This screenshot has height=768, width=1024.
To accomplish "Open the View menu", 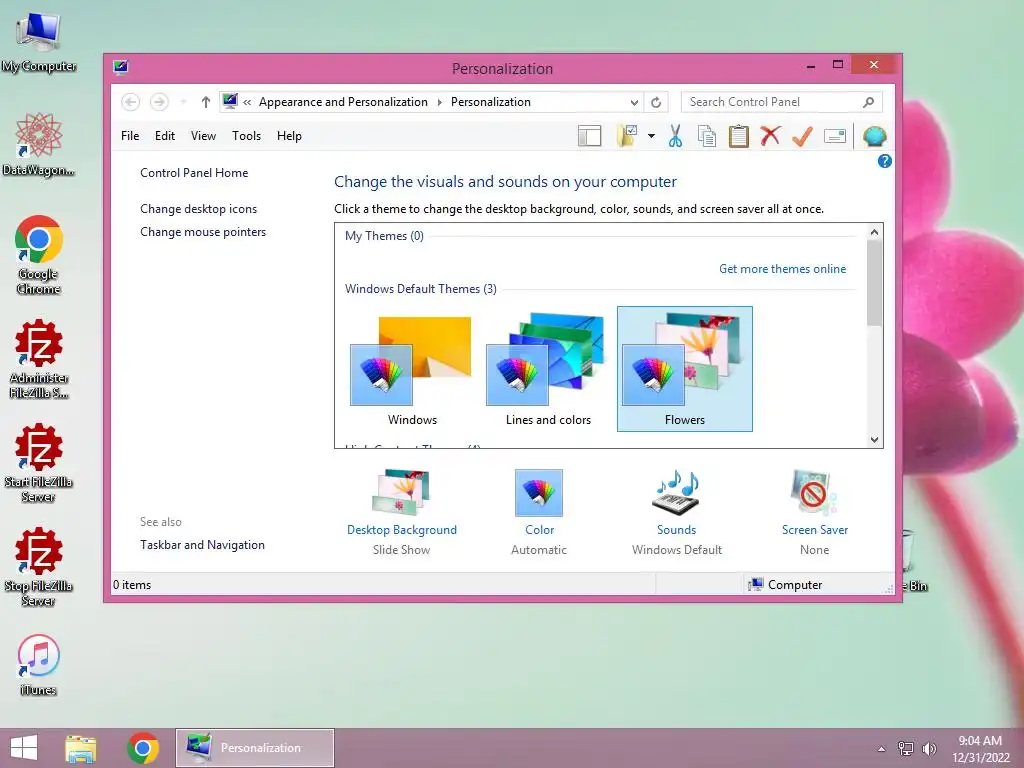I will point(203,136).
